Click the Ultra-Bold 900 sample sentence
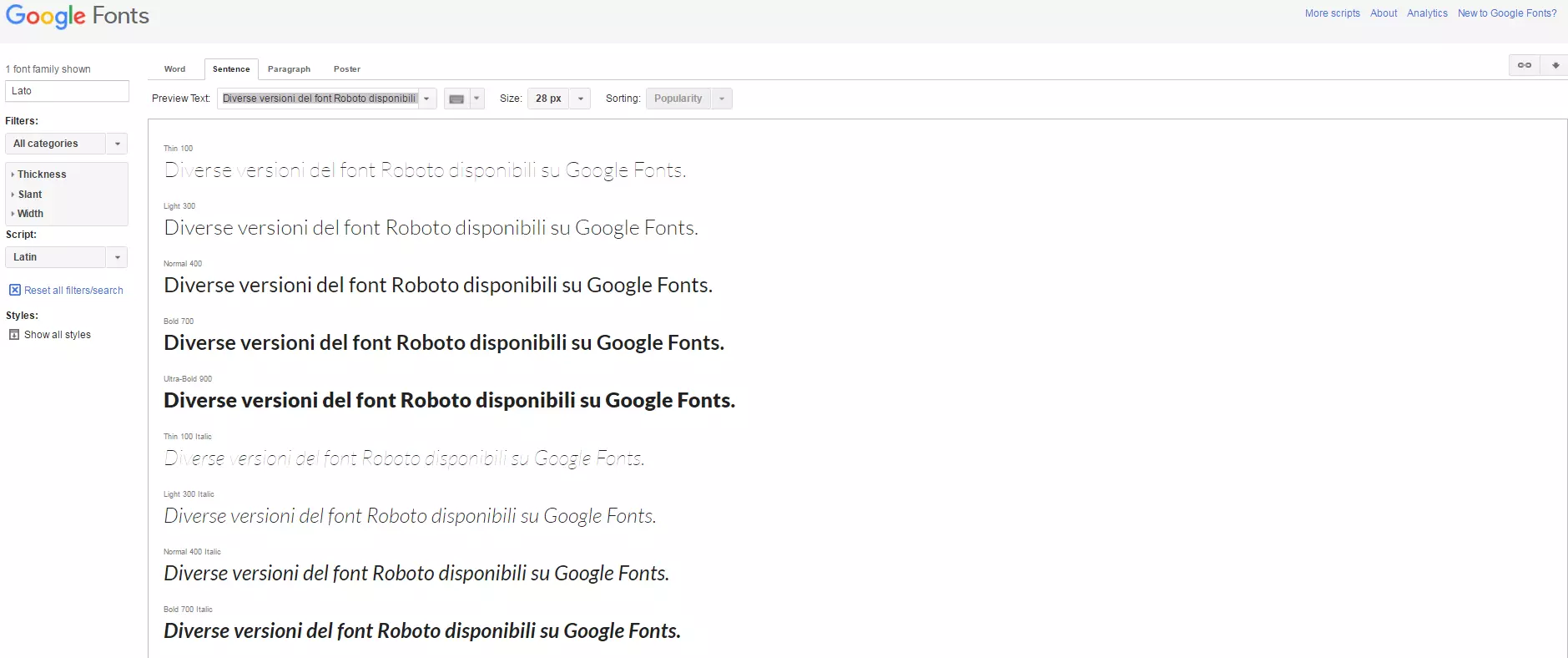The image size is (1568, 658). click(x=450, y=401)
